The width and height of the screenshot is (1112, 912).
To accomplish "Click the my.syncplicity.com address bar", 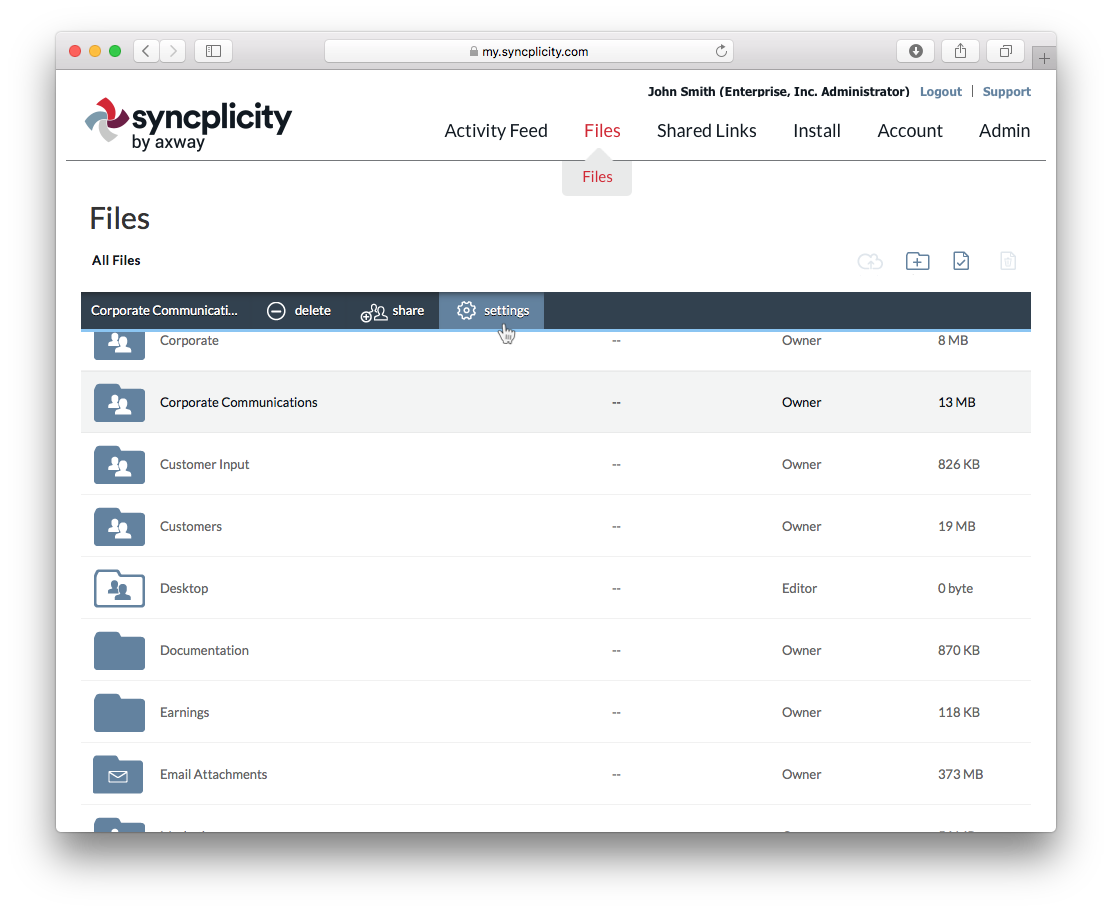I will pos(528,51).
